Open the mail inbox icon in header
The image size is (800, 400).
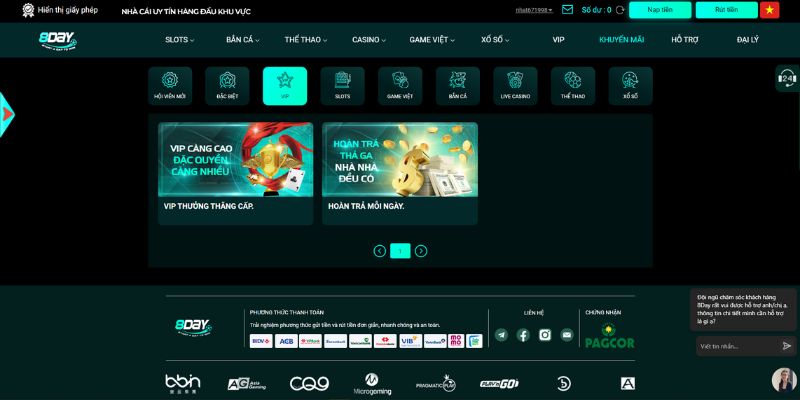coord(568,10)
